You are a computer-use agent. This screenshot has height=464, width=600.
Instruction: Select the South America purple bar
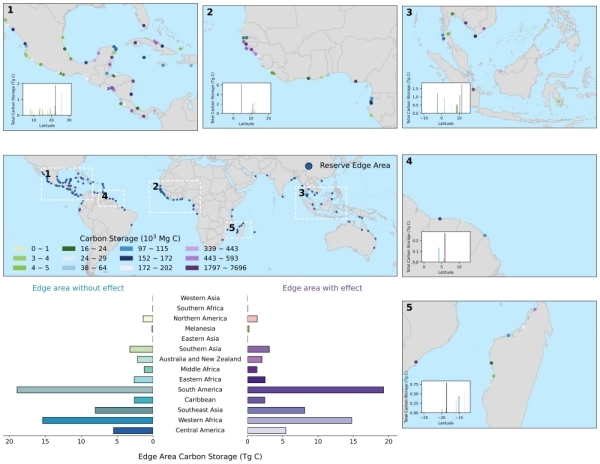pos(315,390)
